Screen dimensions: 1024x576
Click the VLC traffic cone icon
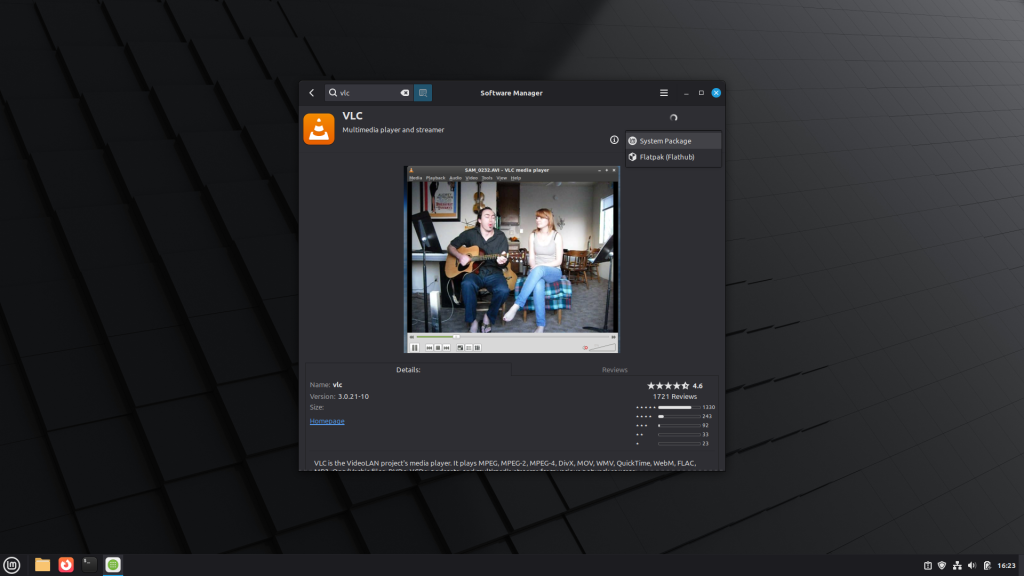coord(319,129)
